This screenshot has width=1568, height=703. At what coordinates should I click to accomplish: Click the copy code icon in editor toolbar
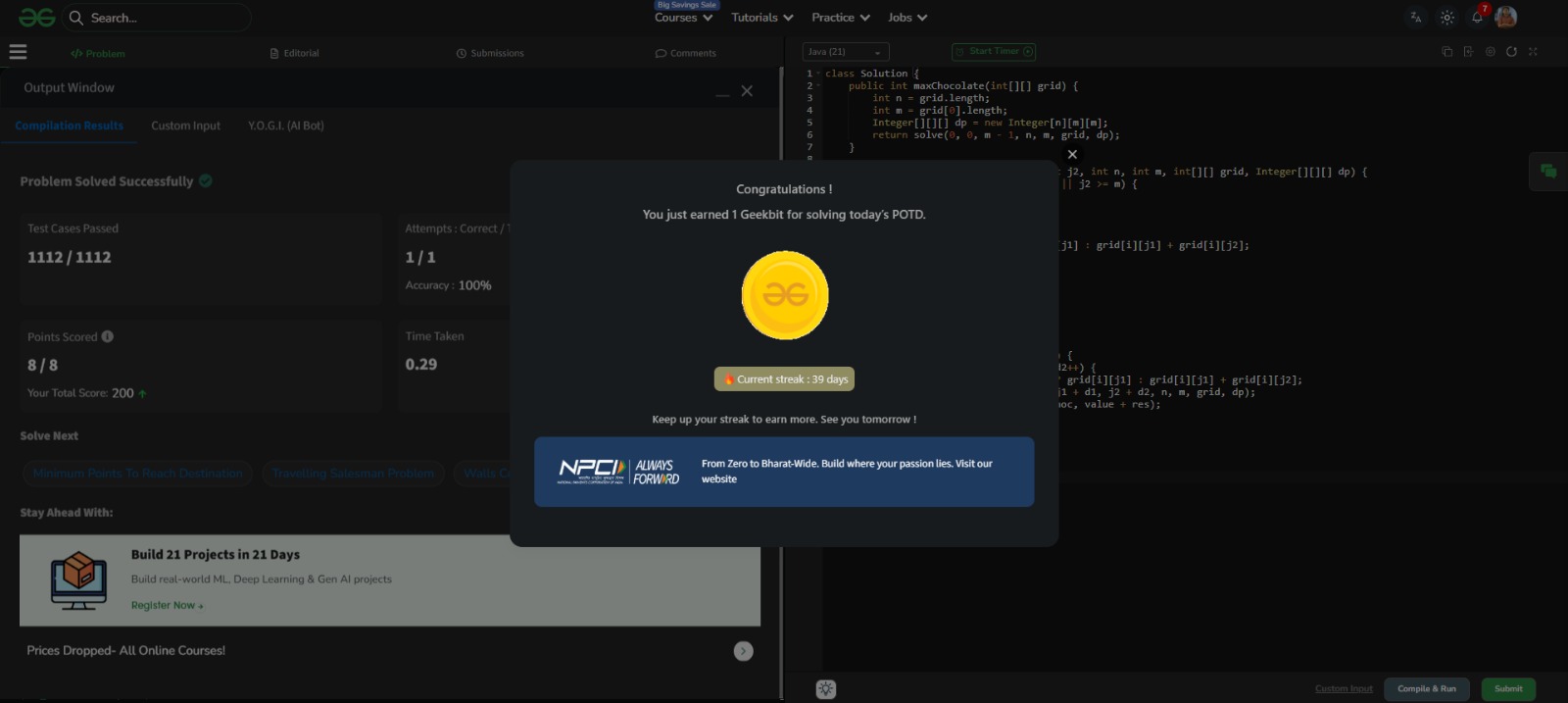tap(1446, 52)
